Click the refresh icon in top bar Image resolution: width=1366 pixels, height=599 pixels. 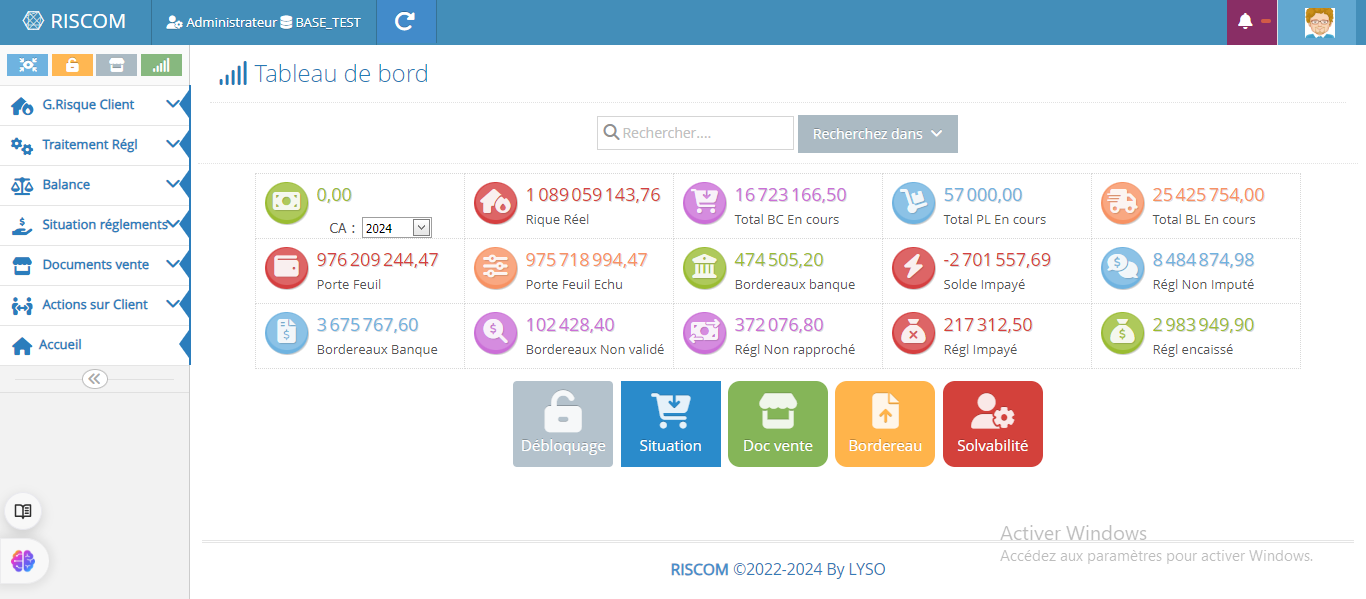pyautogui.click(x=405, y=21)
